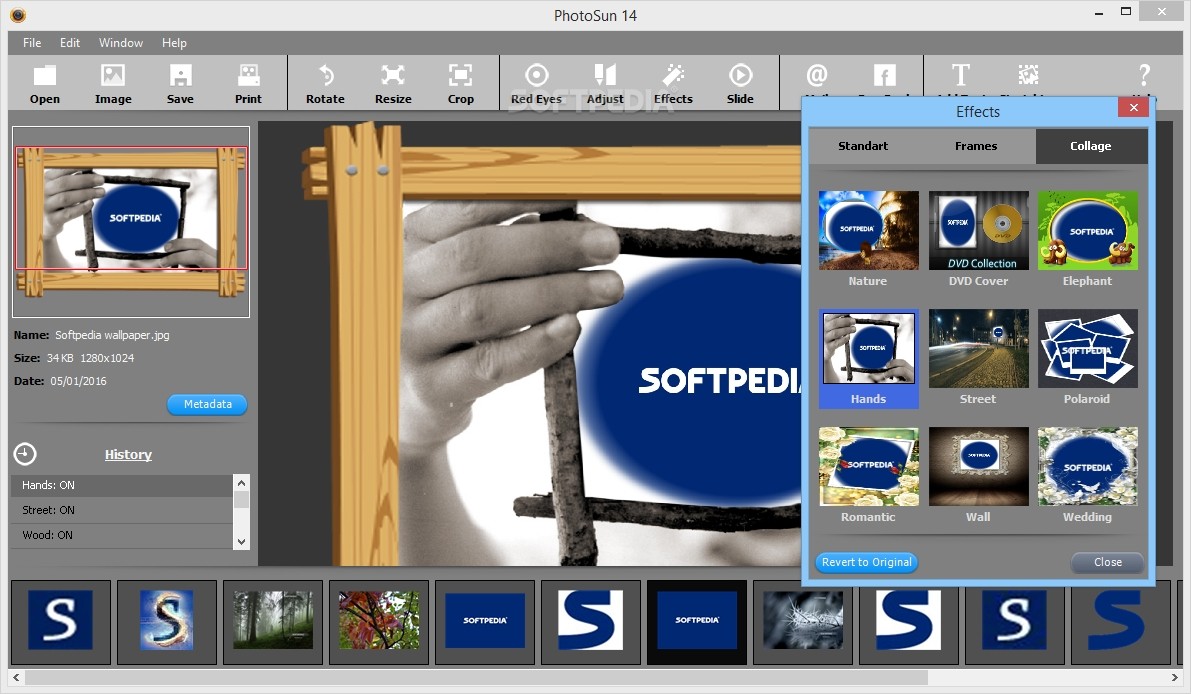
Task: Click the filmstrip horizontal scrollbar thumb
Action: tap(476, 677)
